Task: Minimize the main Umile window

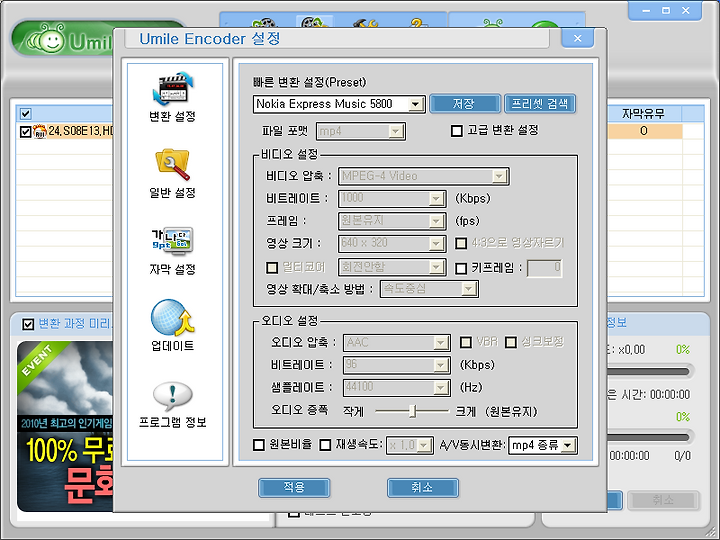Action: coord(646,11)
